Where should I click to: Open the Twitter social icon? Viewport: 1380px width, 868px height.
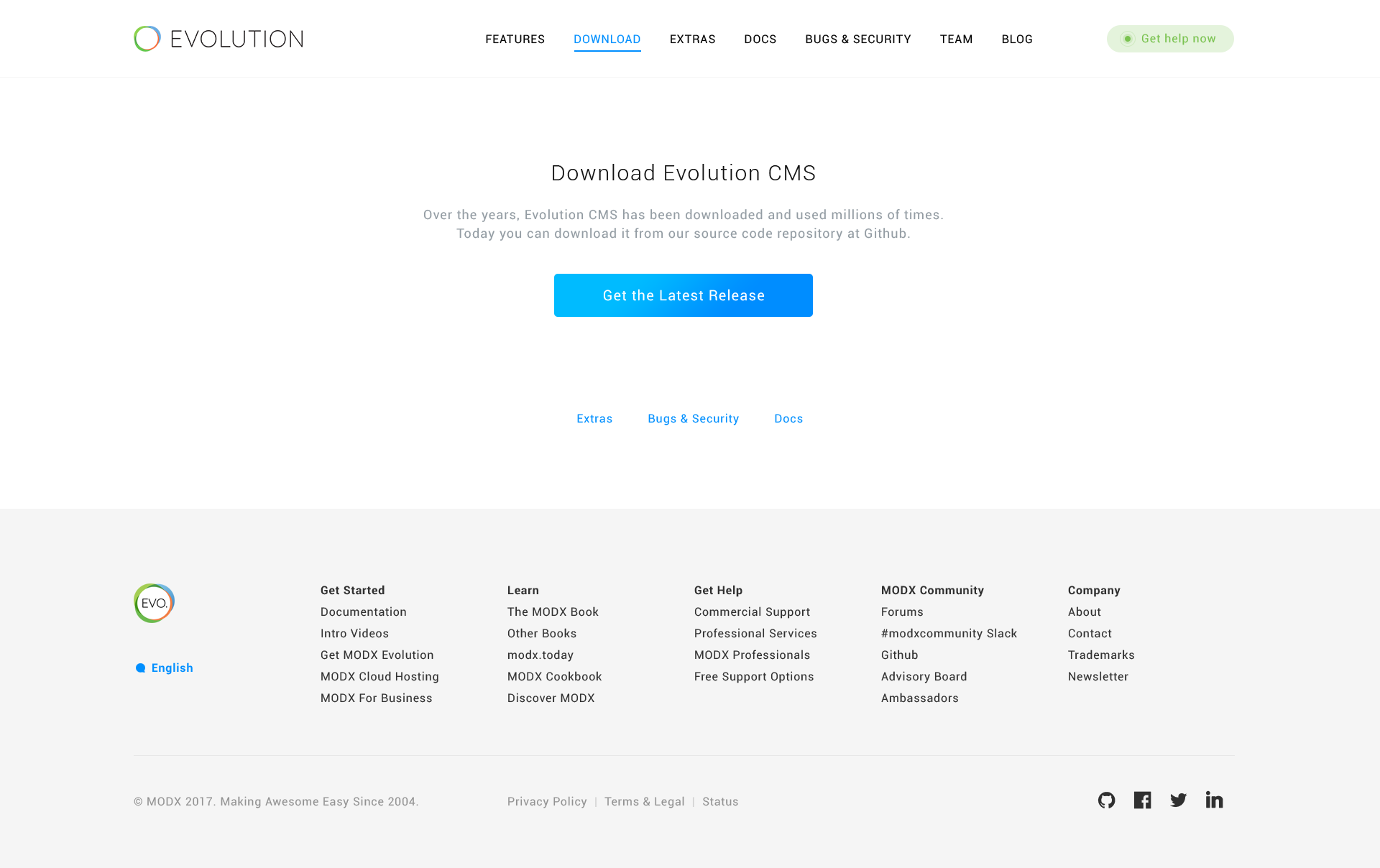click(x=1178, y=800)
